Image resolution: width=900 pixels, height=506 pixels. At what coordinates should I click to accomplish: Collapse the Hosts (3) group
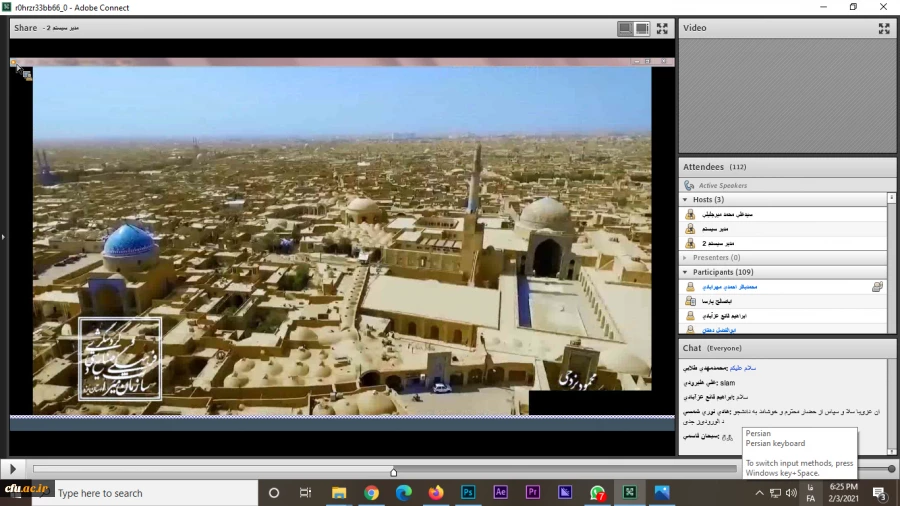686,200
